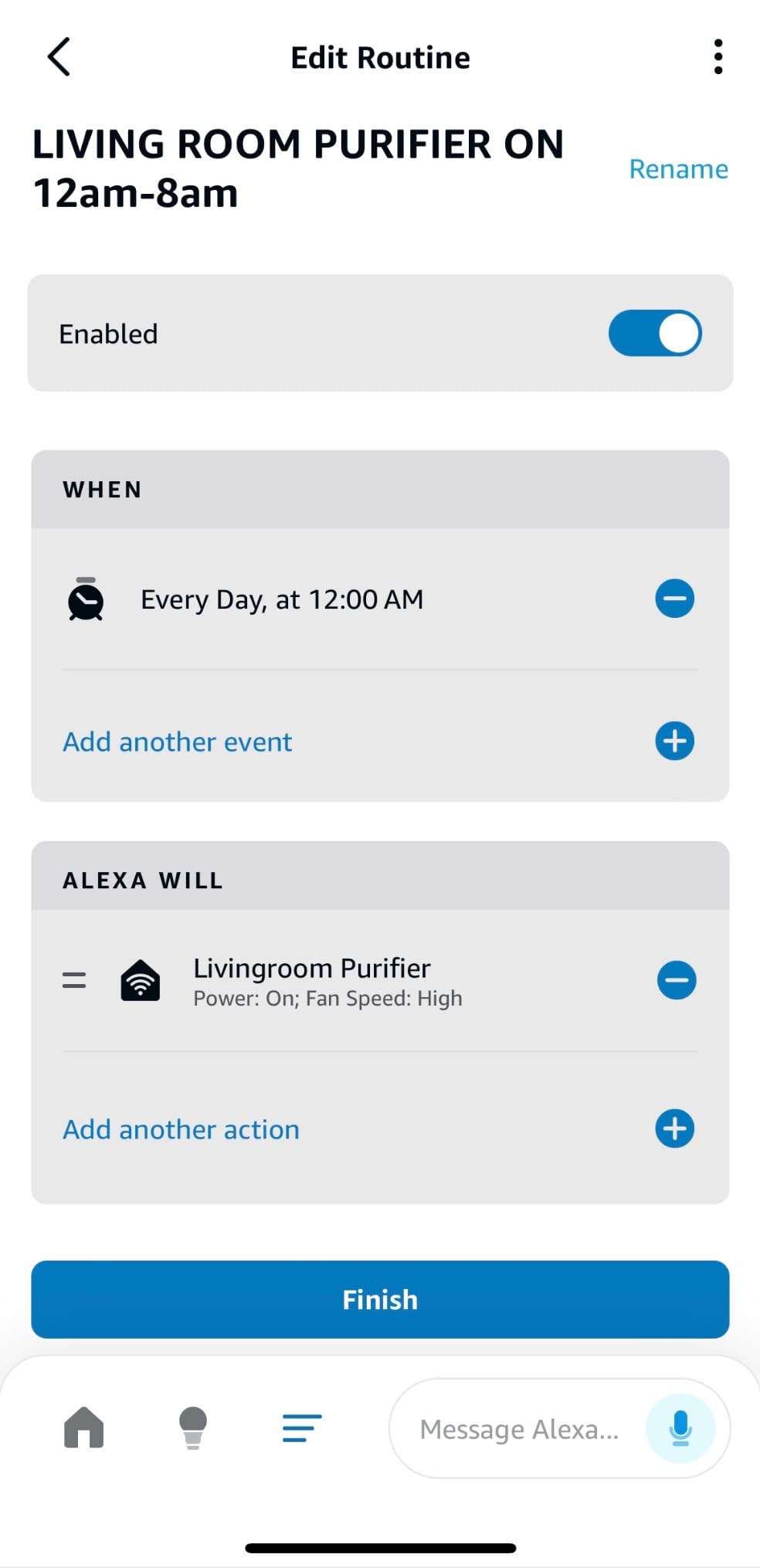Tap Rename link beside routine name
The height and width of the screenshot is (1568, 760).
point(677,169)
